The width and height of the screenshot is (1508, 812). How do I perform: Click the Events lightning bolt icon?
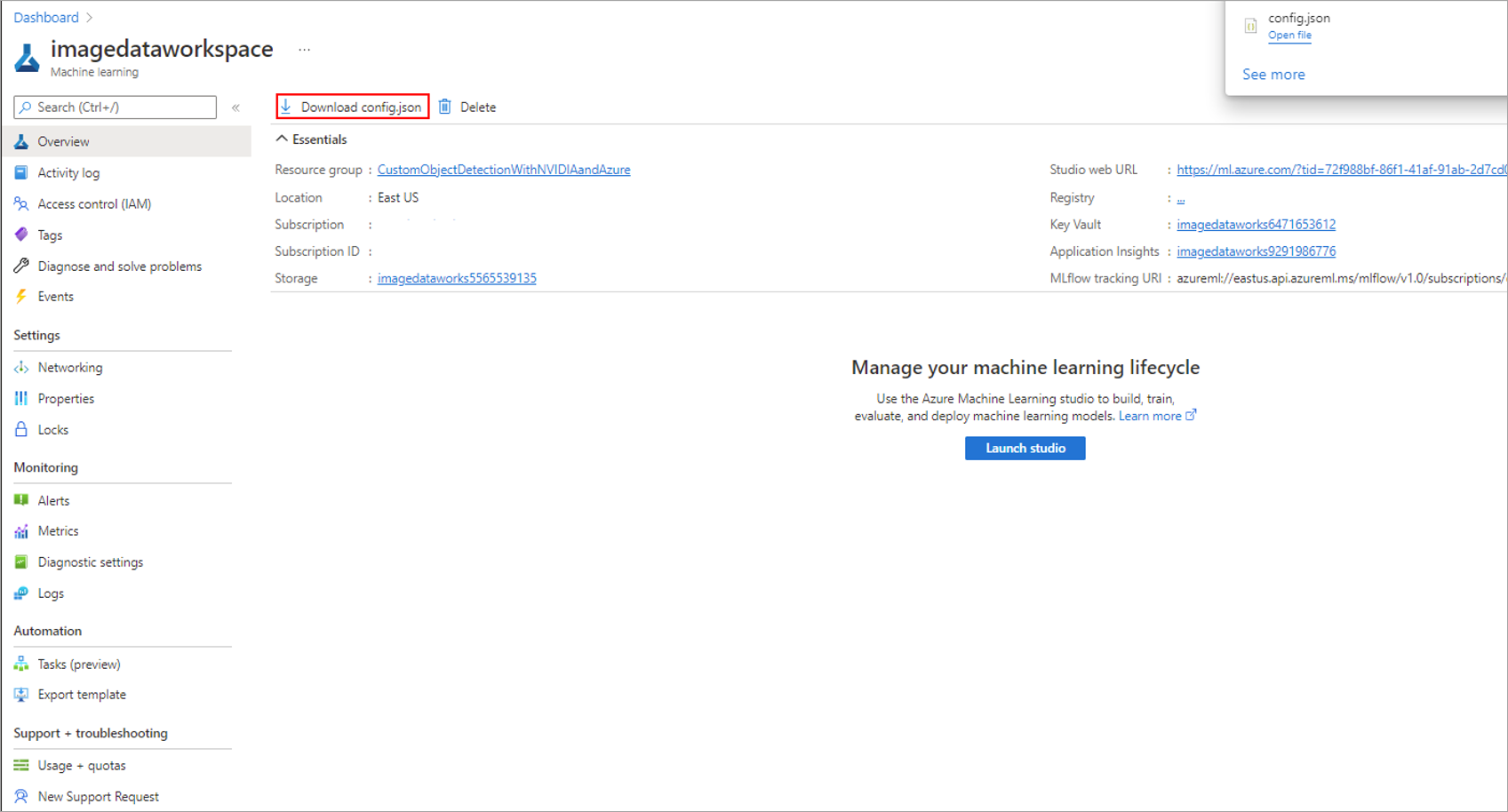tap(21, 296)
